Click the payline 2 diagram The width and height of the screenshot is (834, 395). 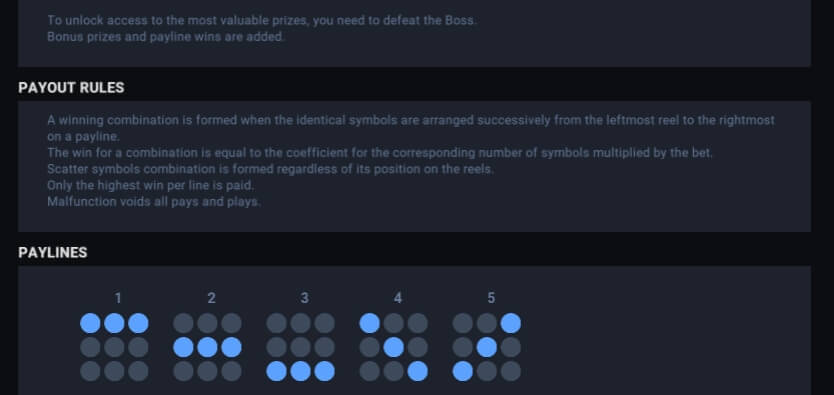[x=207, y=347]
